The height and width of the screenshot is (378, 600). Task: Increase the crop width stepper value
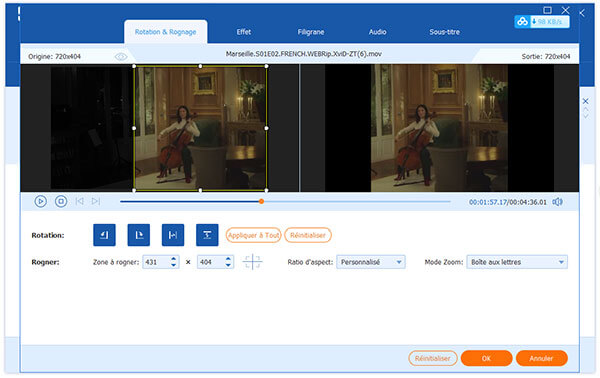pos(174,259)
